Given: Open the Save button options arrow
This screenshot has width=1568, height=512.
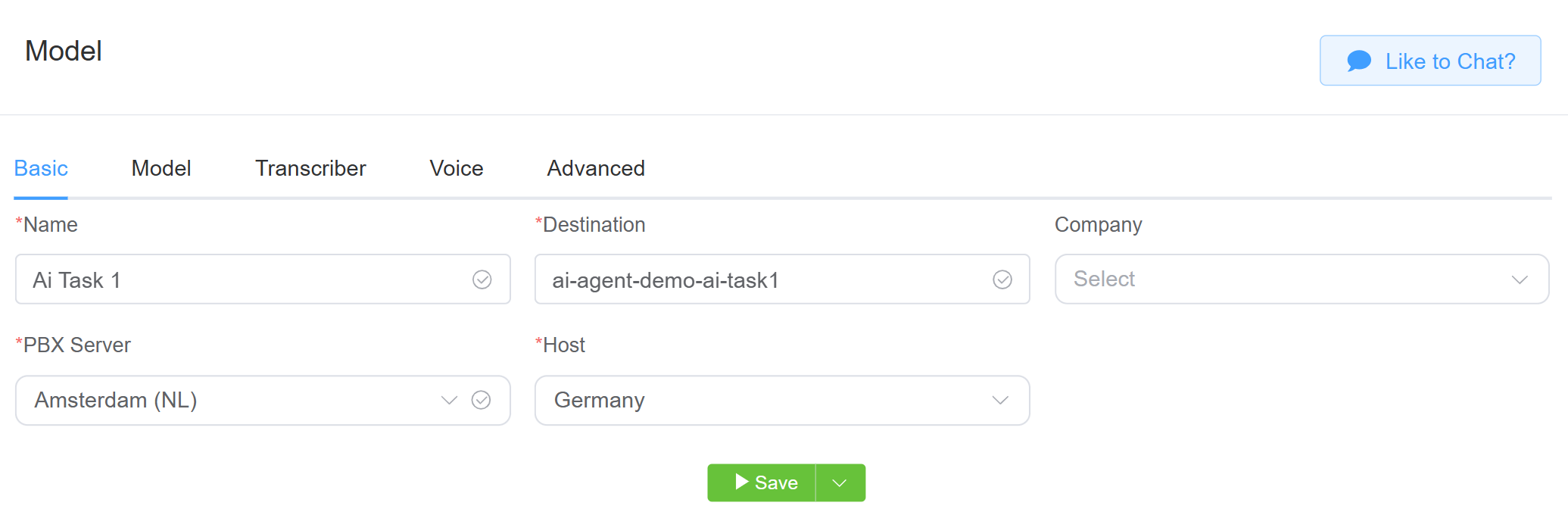Looking at the screenshot, I should click(x=840, y=482).
